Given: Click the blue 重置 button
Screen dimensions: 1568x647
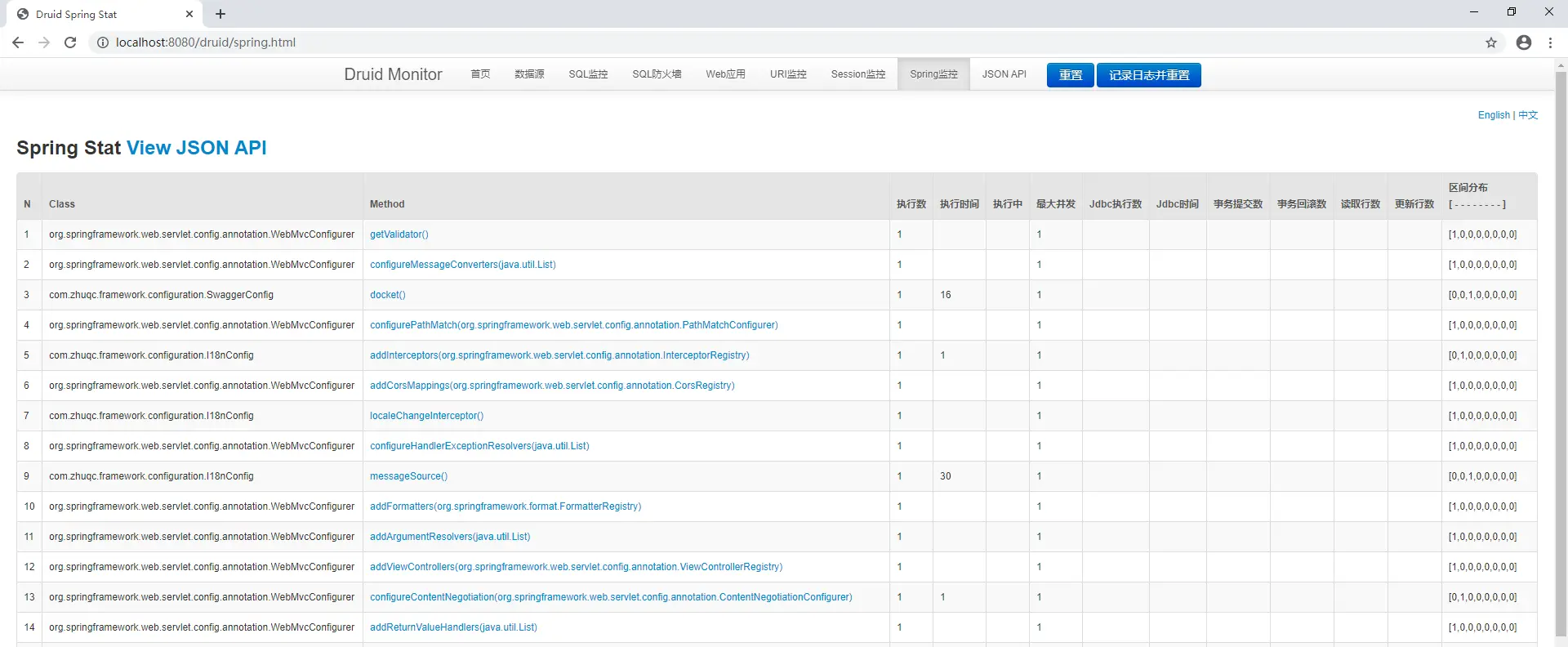Looking at the screenshot, I should click(1071, 75).
